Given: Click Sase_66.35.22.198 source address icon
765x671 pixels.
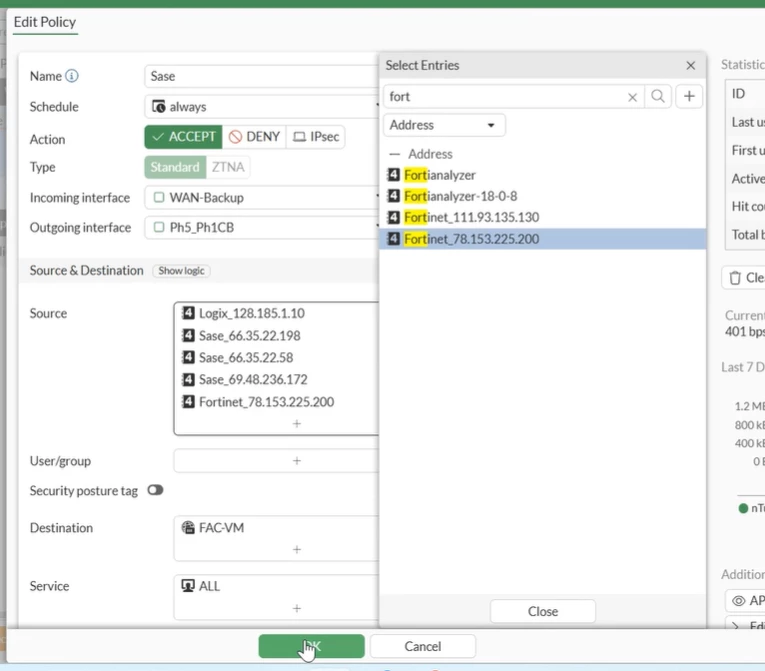Looking at the screenshot, I should (188, 335).
